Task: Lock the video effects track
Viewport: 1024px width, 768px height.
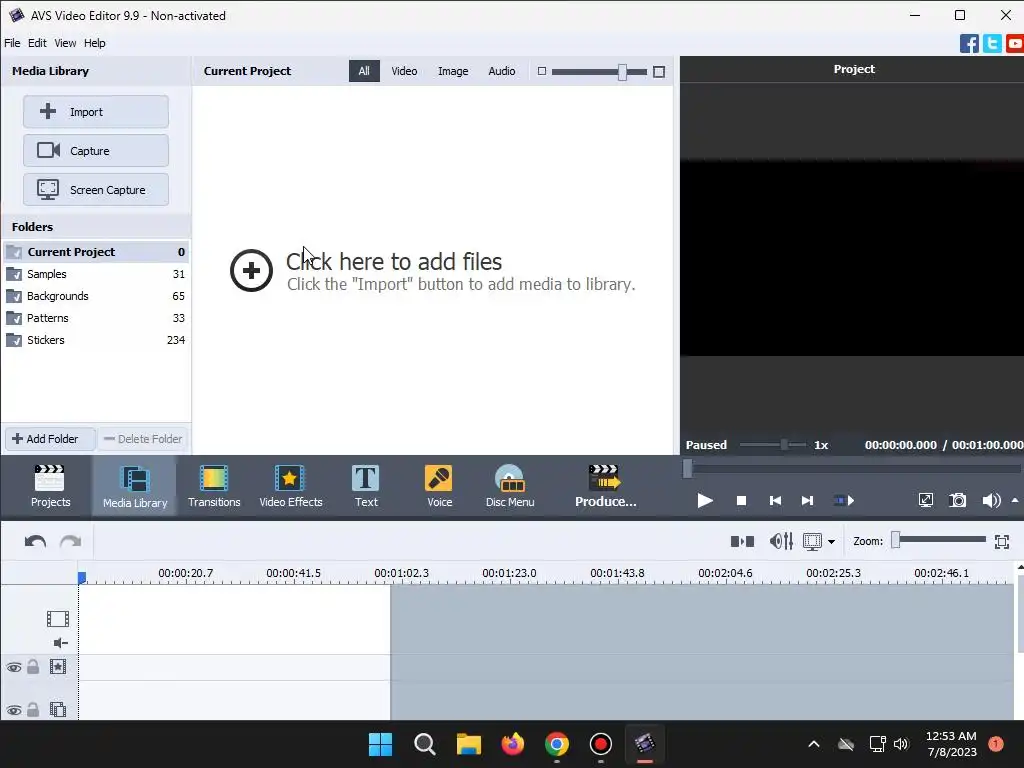Action: click(x=33, y=667)
